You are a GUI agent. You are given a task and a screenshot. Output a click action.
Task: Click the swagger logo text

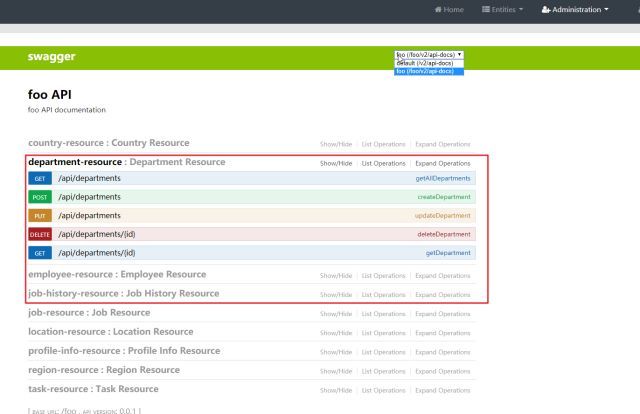(51, 57)
